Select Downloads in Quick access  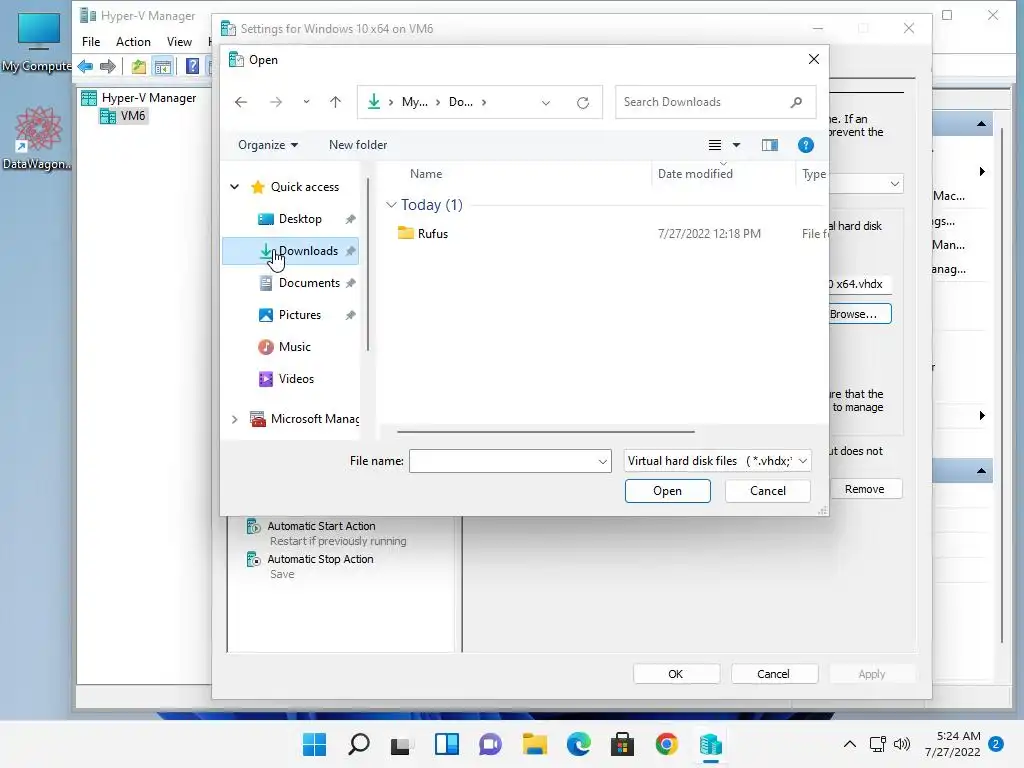click(x=291, y=251)
